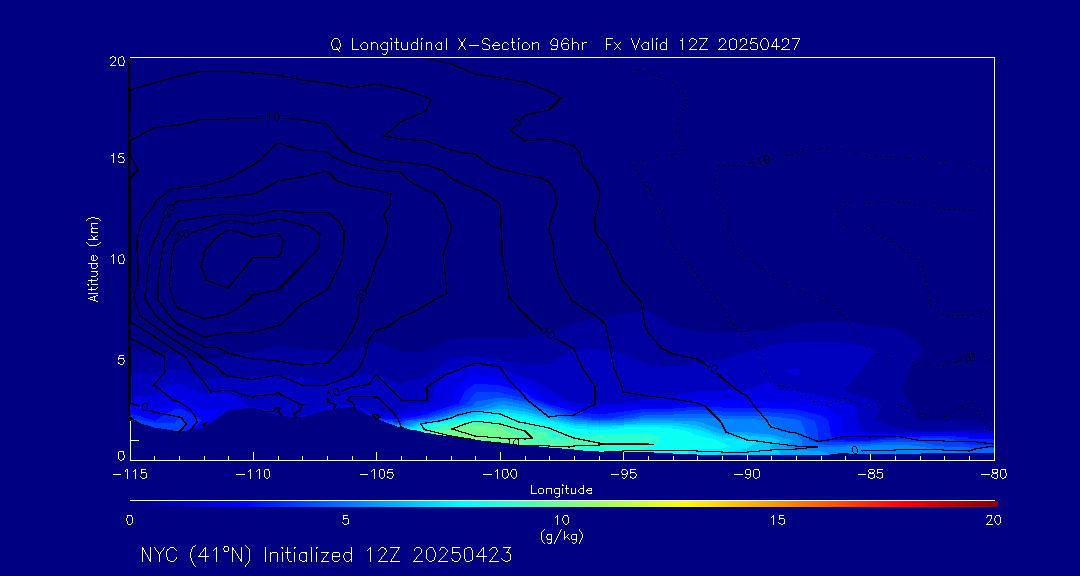Click the '(g/kg)' units label under colorbar
The image size is (1080, 576).
click(561, 536)
